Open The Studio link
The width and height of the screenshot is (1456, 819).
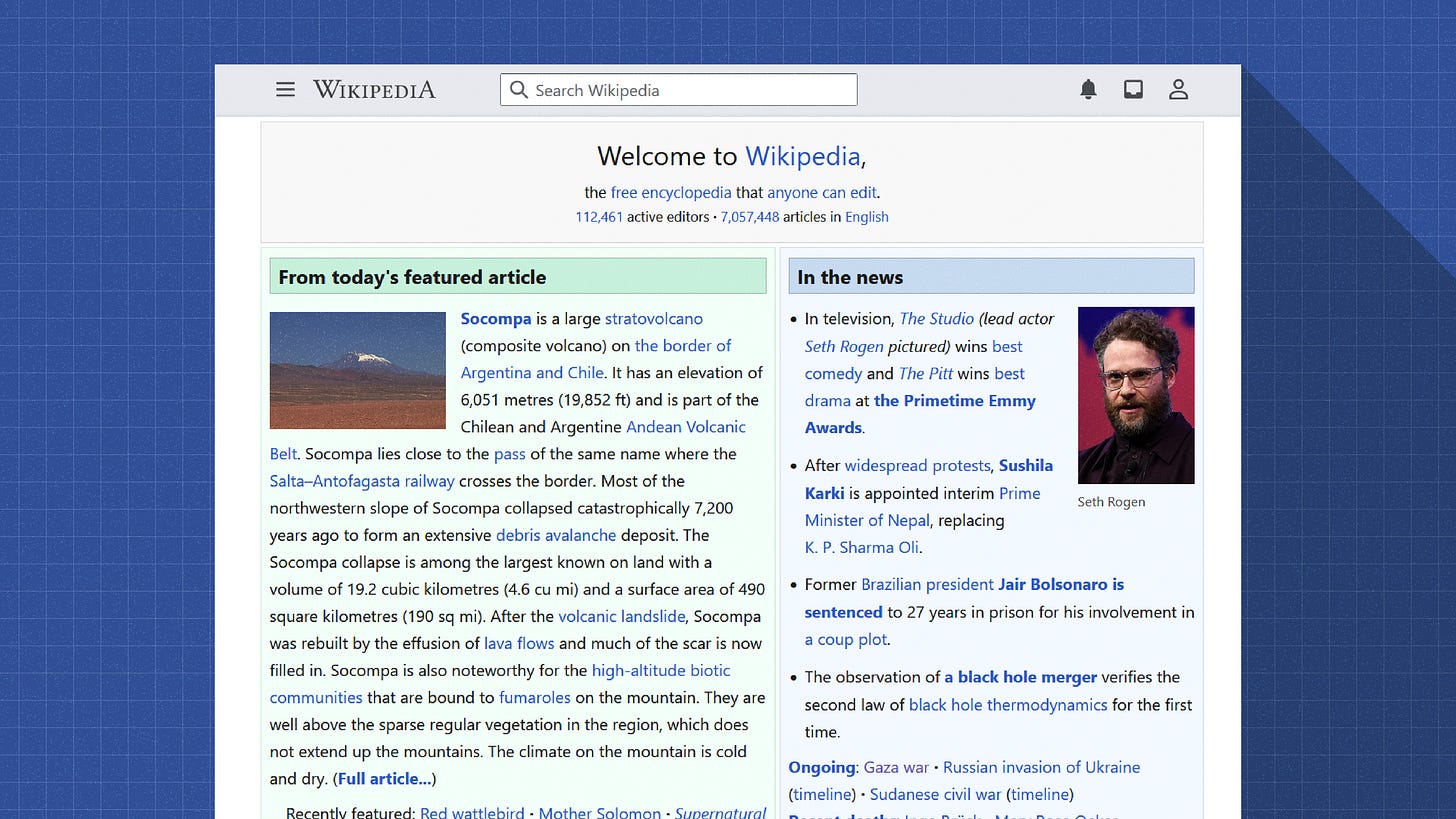click(937, 318)
